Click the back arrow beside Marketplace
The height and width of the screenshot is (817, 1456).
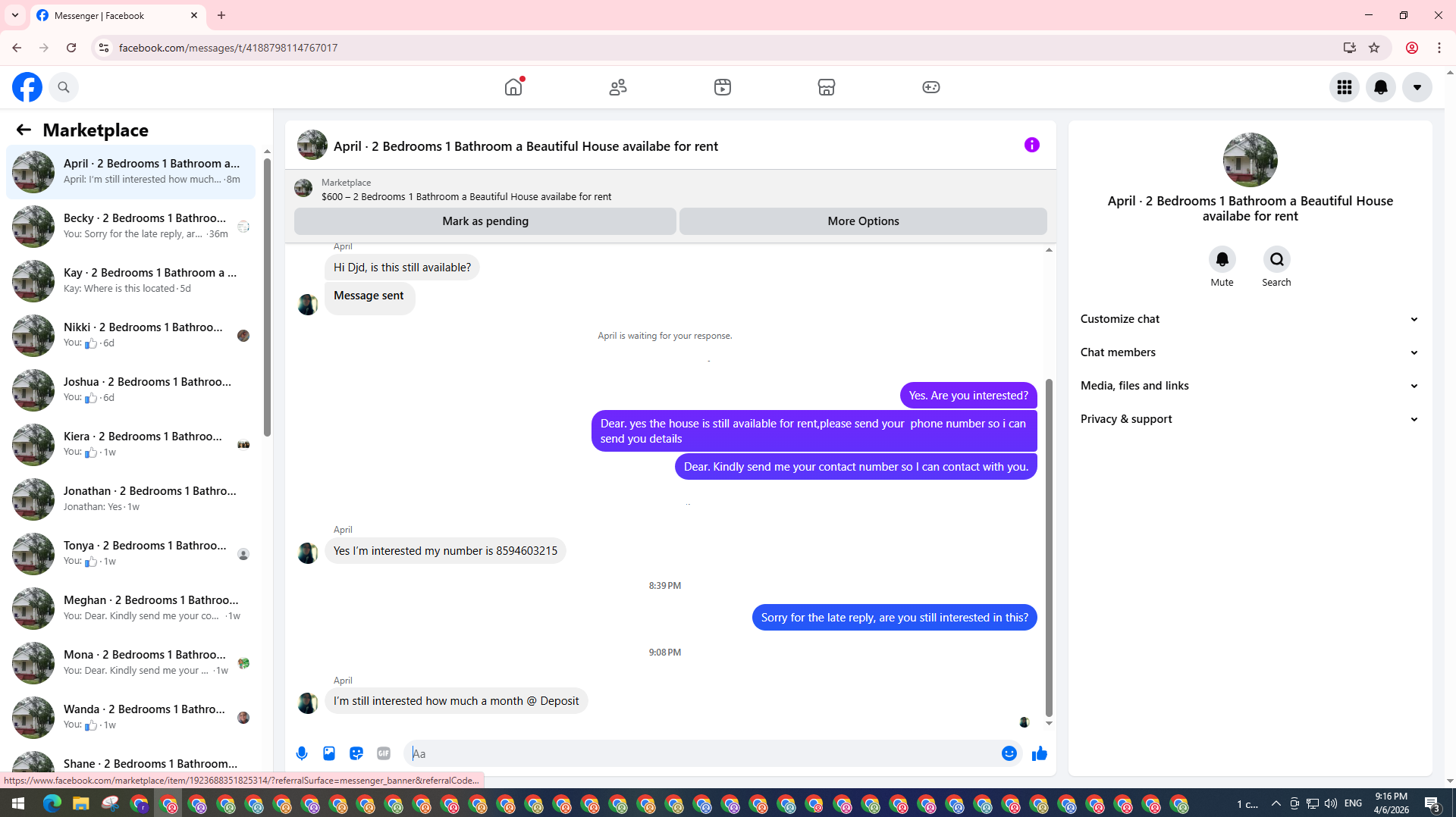click(x=24, y=130)
